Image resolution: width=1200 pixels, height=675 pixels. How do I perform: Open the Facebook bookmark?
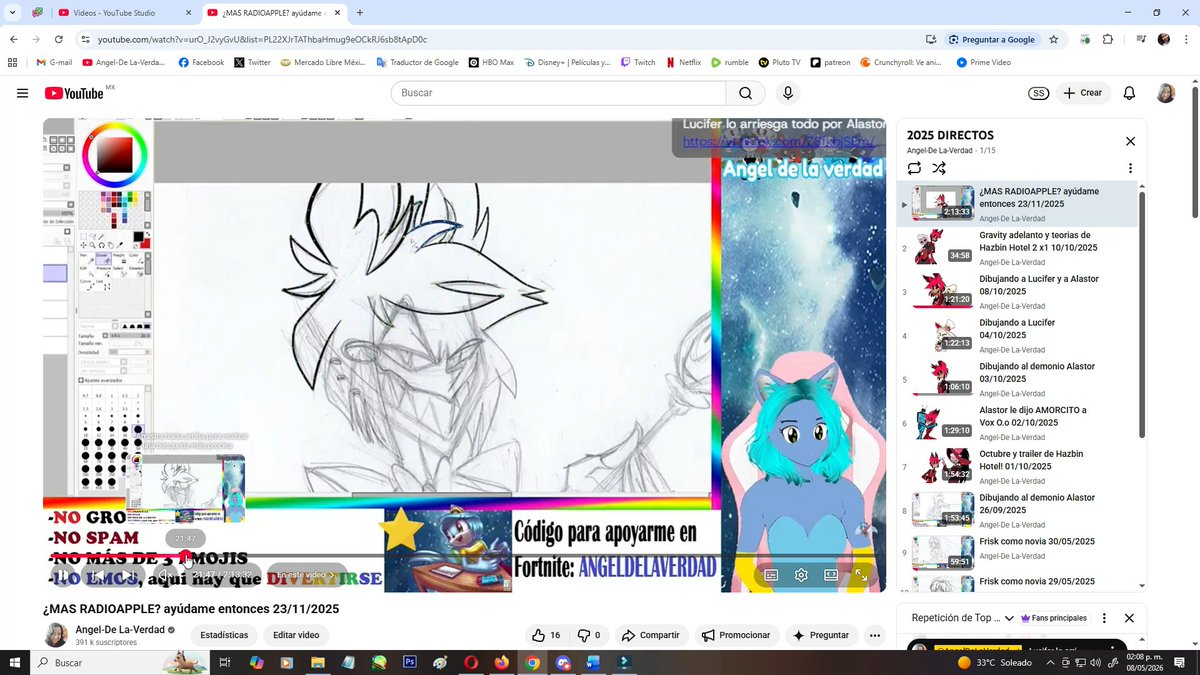[x=201, y=62]
